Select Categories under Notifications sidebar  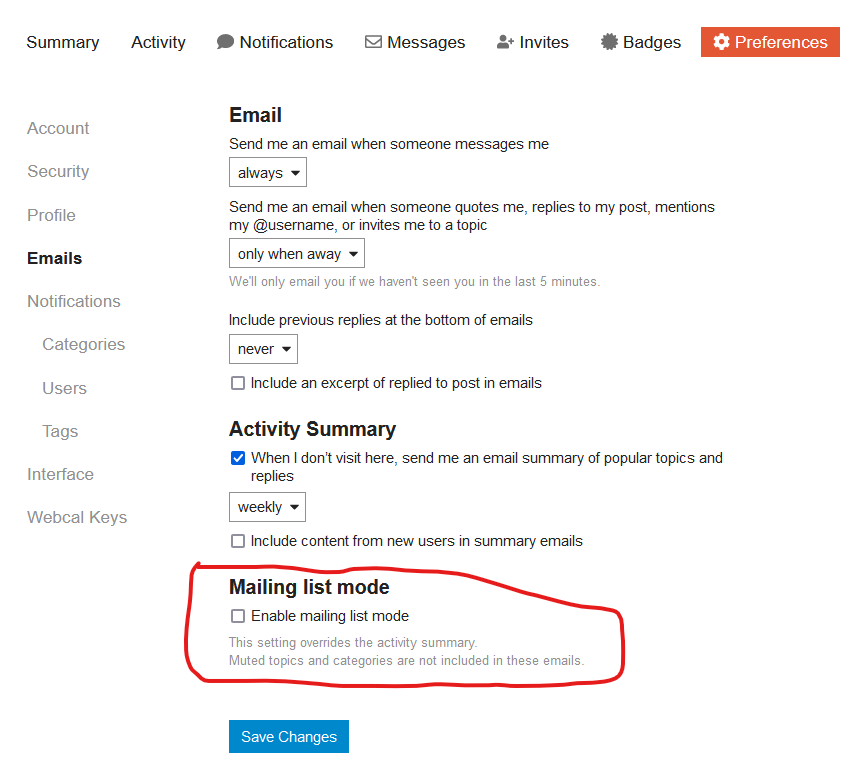click(x=84, y=344)
